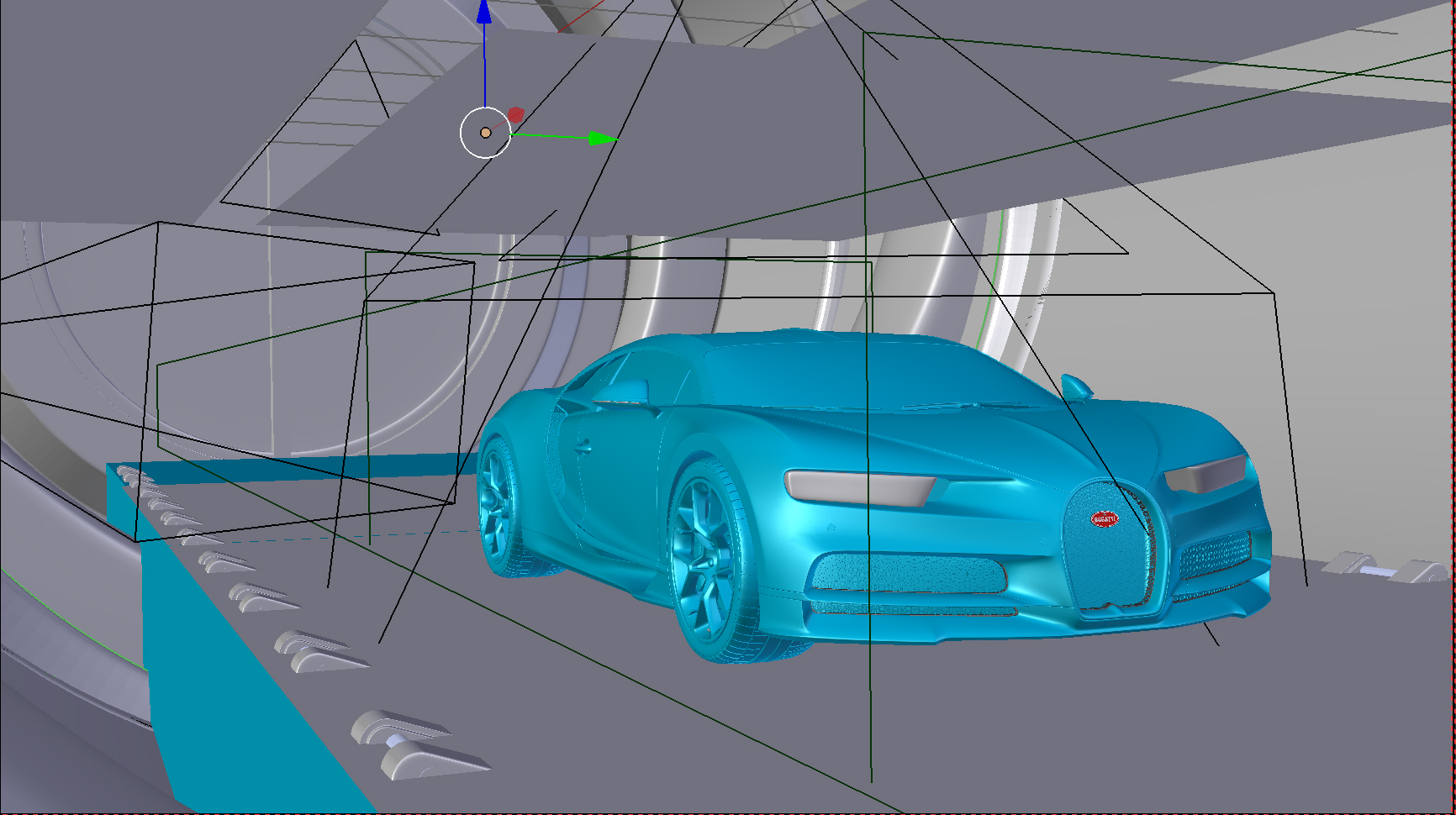
Task: Click the headlight above the front wheel
Action: tap(860, 486)
